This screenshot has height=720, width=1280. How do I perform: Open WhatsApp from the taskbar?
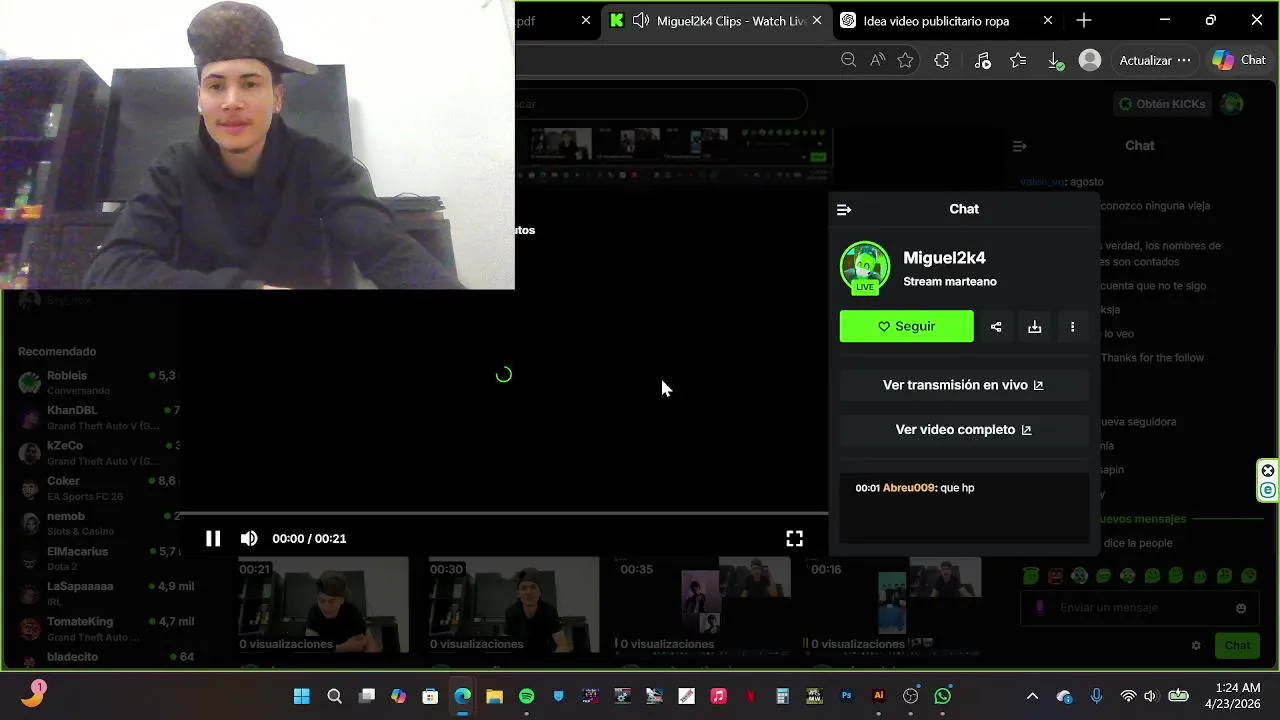pos(943,696)
